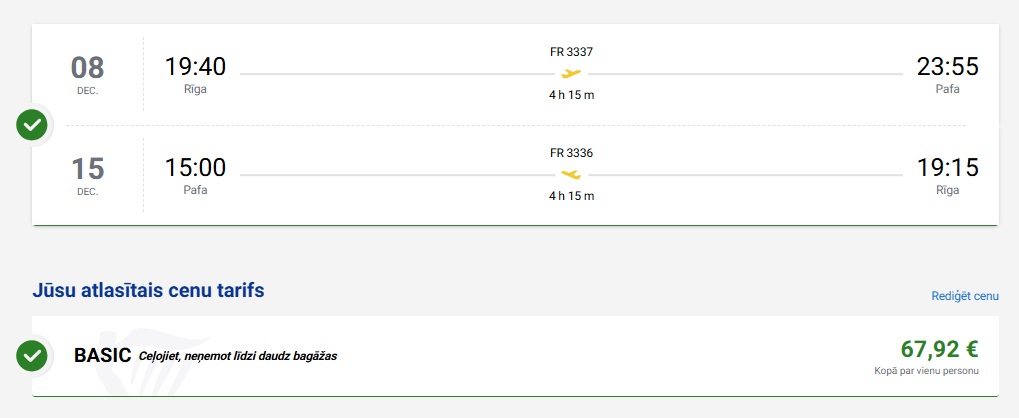Click the 08 Dec. date block

coord(87,74)
